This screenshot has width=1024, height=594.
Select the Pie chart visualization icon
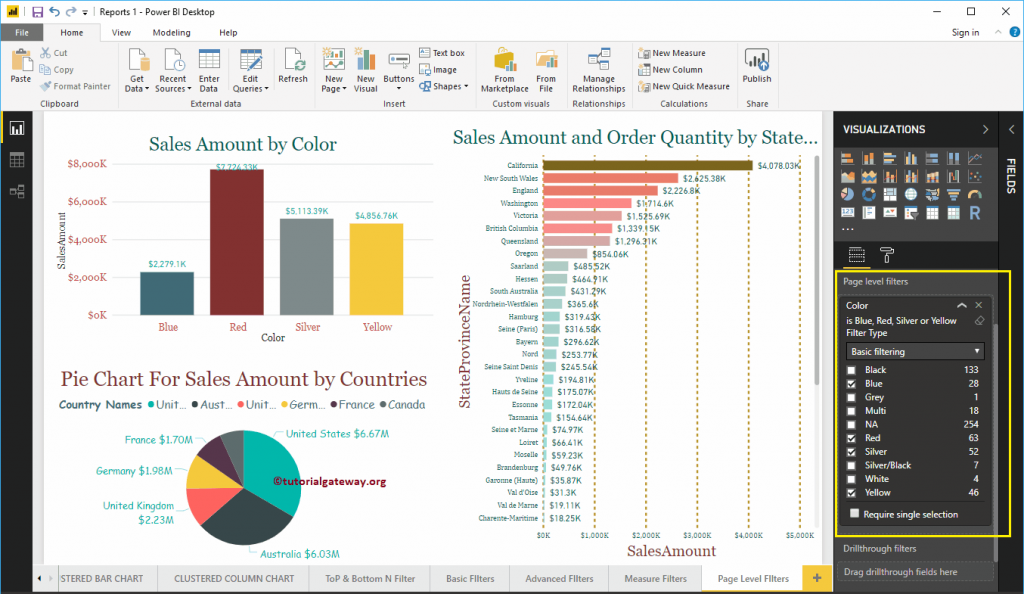click(x=847, y=194)
